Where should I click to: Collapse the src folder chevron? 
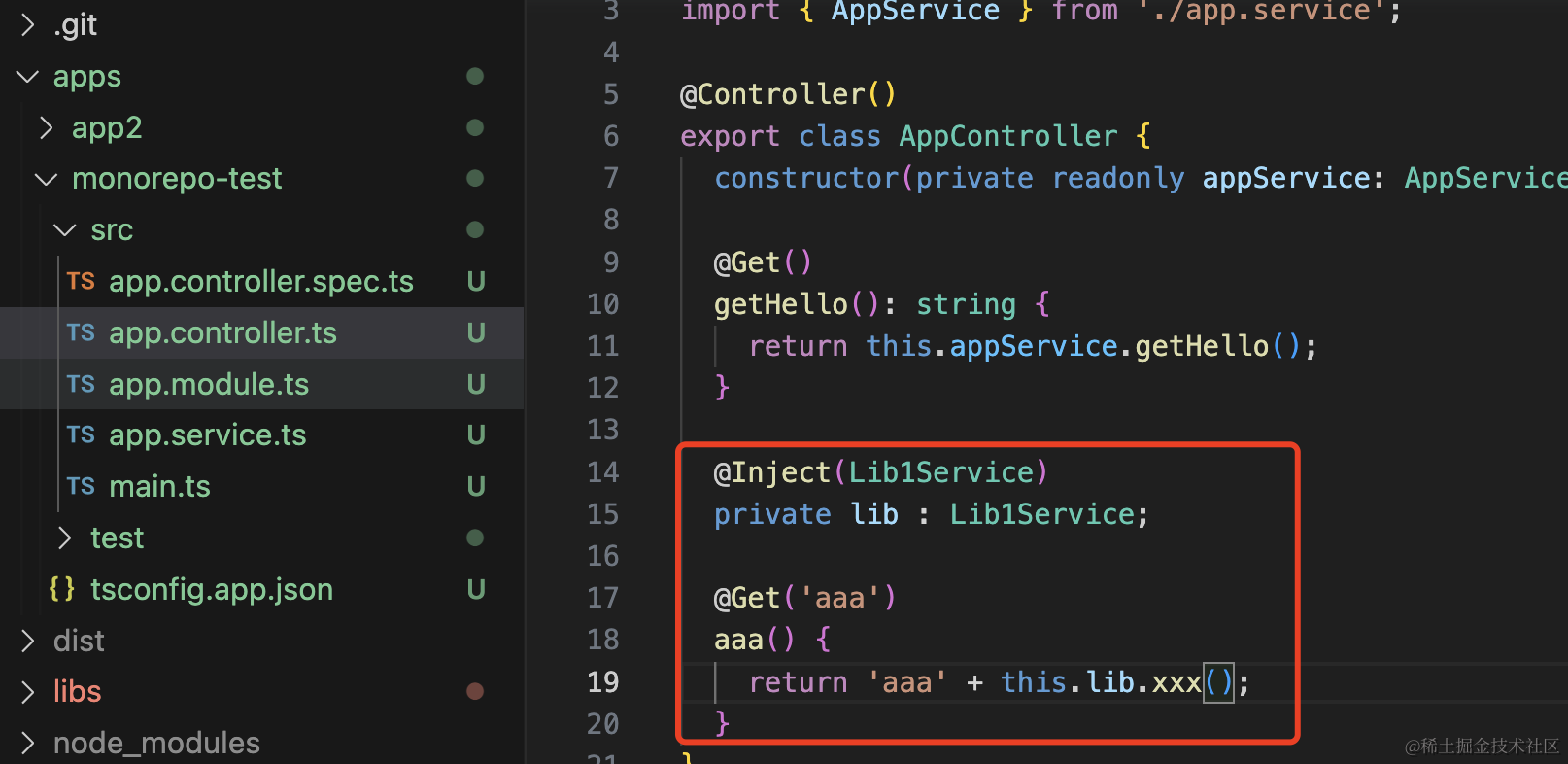click(x=65, y=230)
